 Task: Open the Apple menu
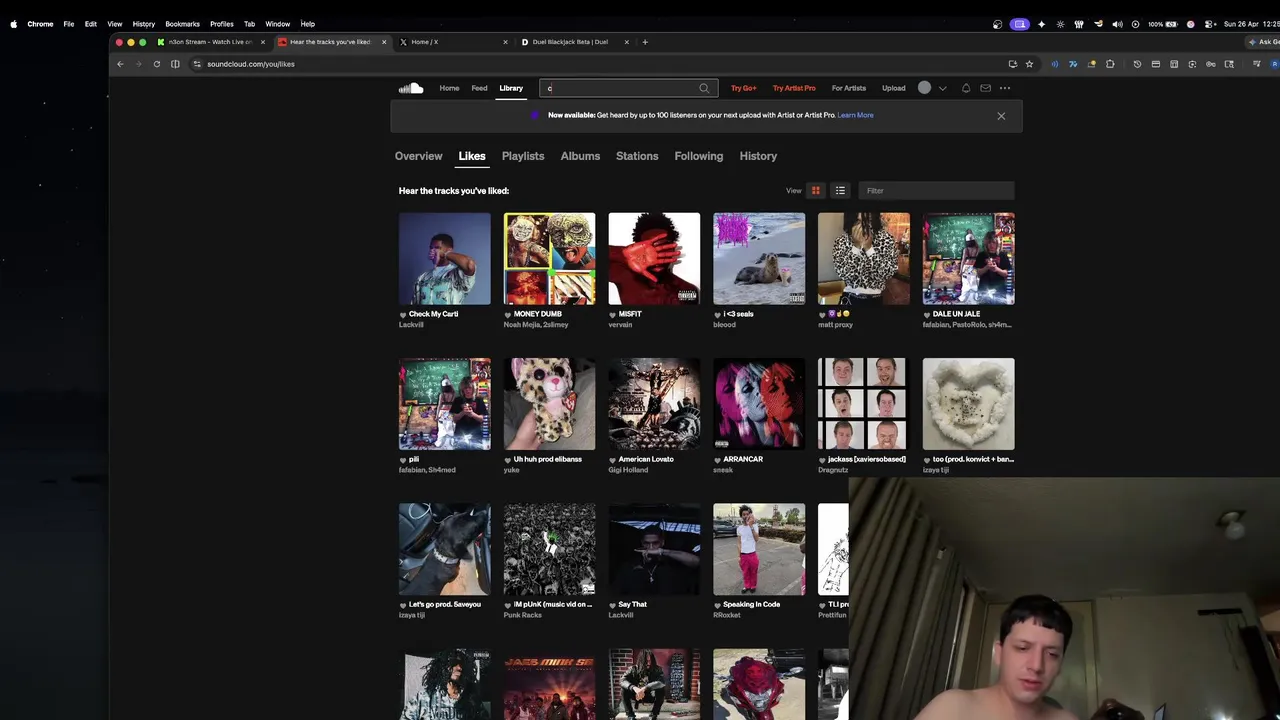click(13, 24)
